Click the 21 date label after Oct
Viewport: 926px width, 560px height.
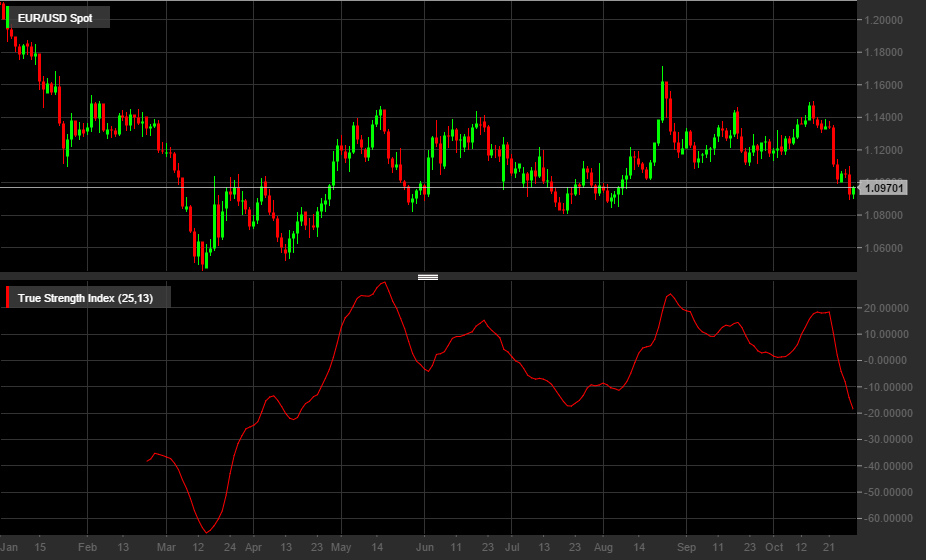click(829, 547)
